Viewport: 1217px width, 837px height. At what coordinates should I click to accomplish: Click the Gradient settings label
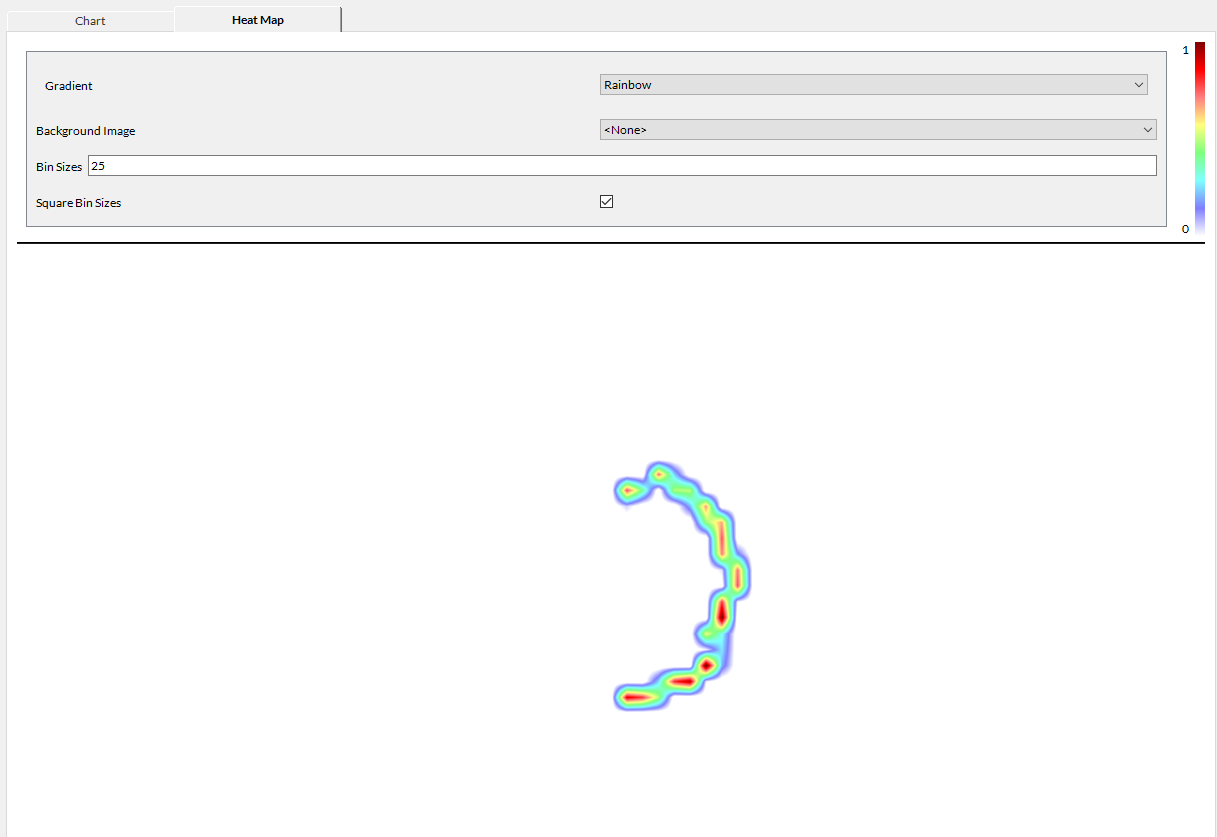(x=68, y=85)
